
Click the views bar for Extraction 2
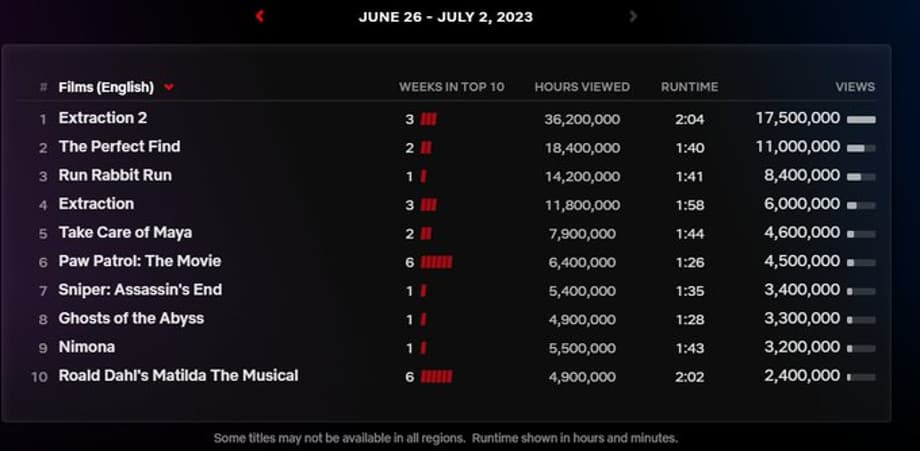861,119
